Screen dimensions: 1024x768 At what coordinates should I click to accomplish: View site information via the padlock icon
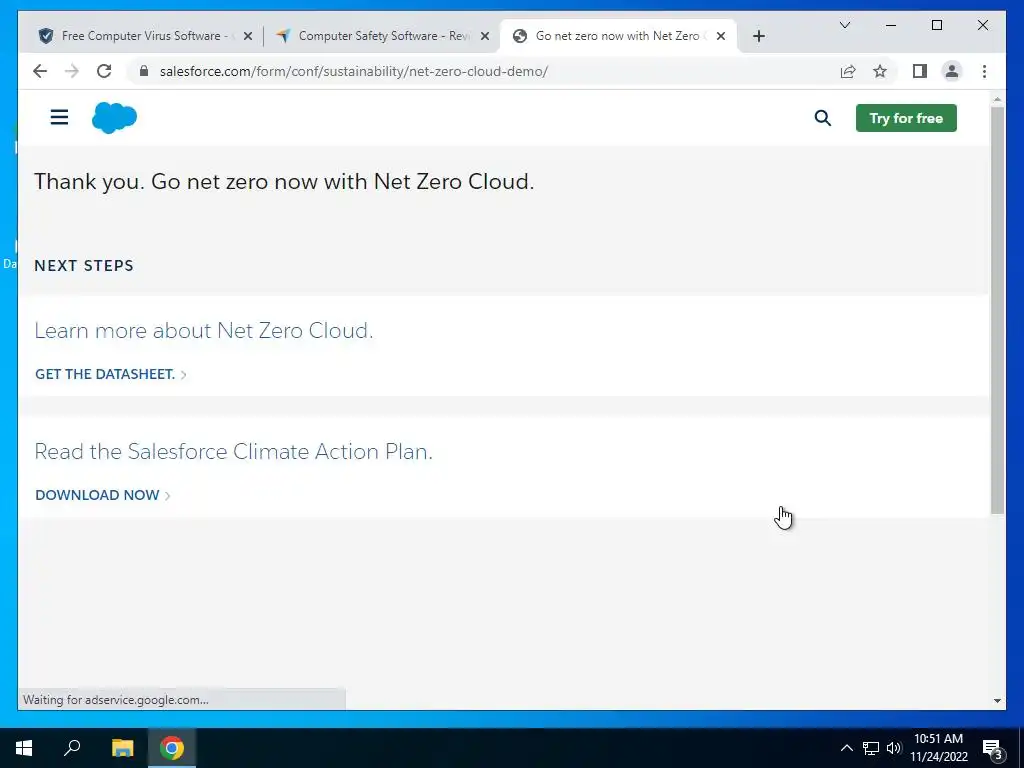click(x=144, y=71)
